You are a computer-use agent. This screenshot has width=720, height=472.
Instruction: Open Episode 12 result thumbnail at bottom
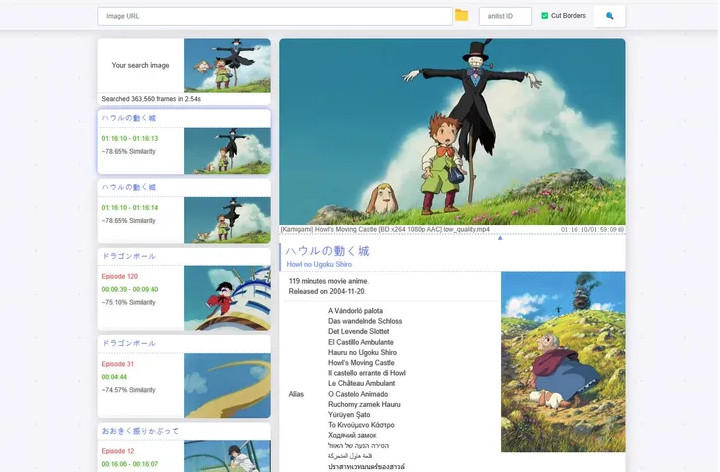[227, 456]
